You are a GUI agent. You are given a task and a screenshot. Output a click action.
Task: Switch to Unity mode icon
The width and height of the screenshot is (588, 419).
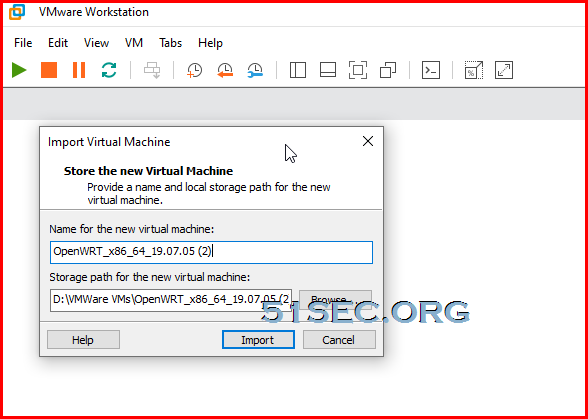388,70
